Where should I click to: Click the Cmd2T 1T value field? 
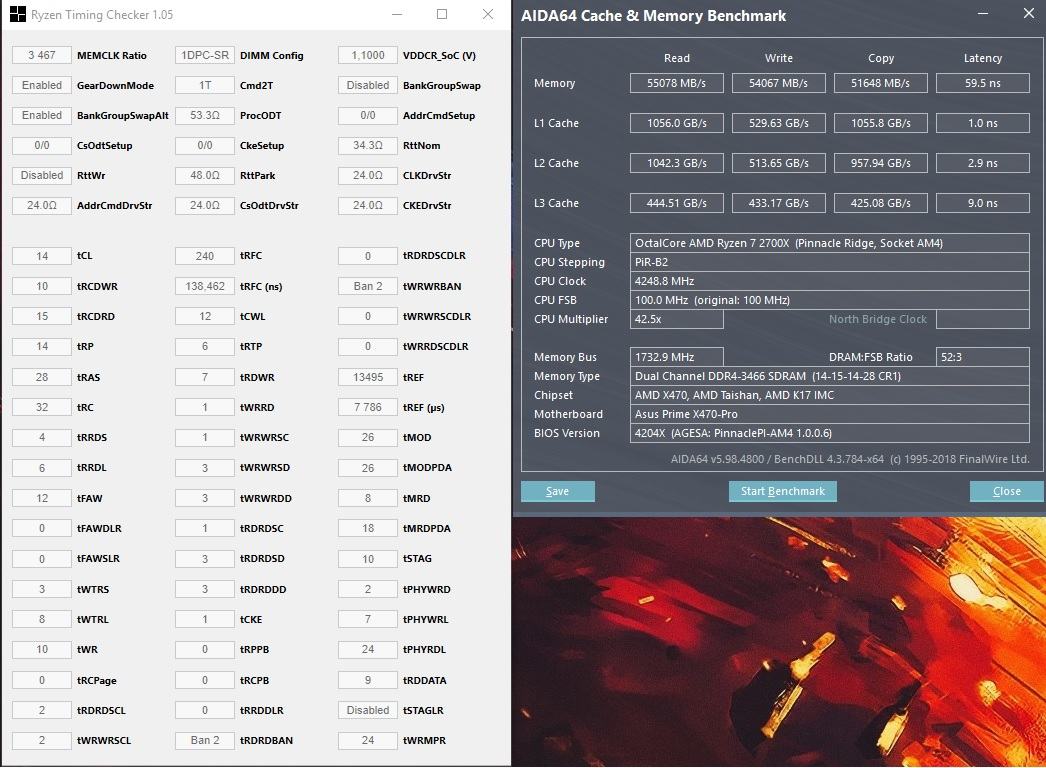[205, 85]
